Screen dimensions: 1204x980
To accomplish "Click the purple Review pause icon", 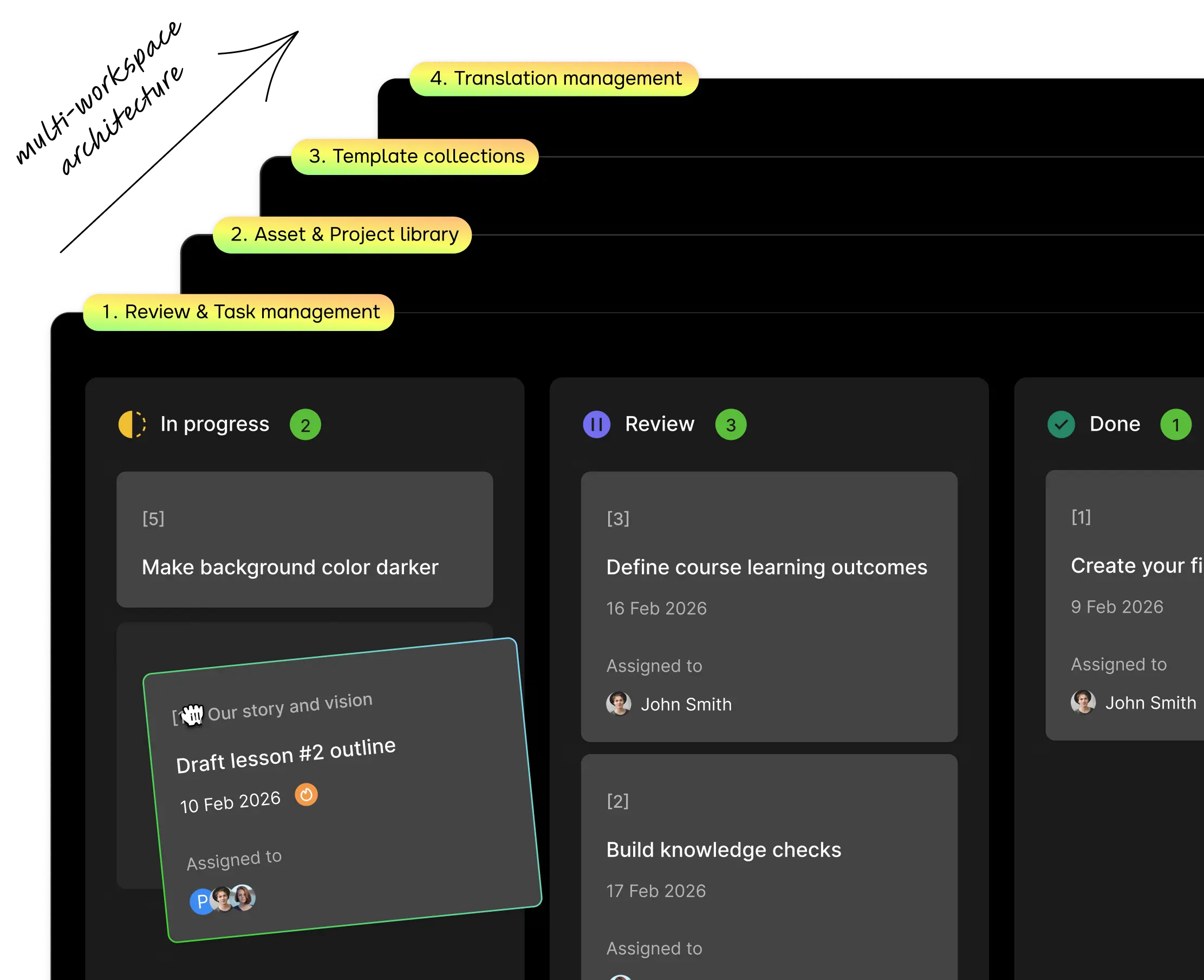I will (x=596, y=425).
